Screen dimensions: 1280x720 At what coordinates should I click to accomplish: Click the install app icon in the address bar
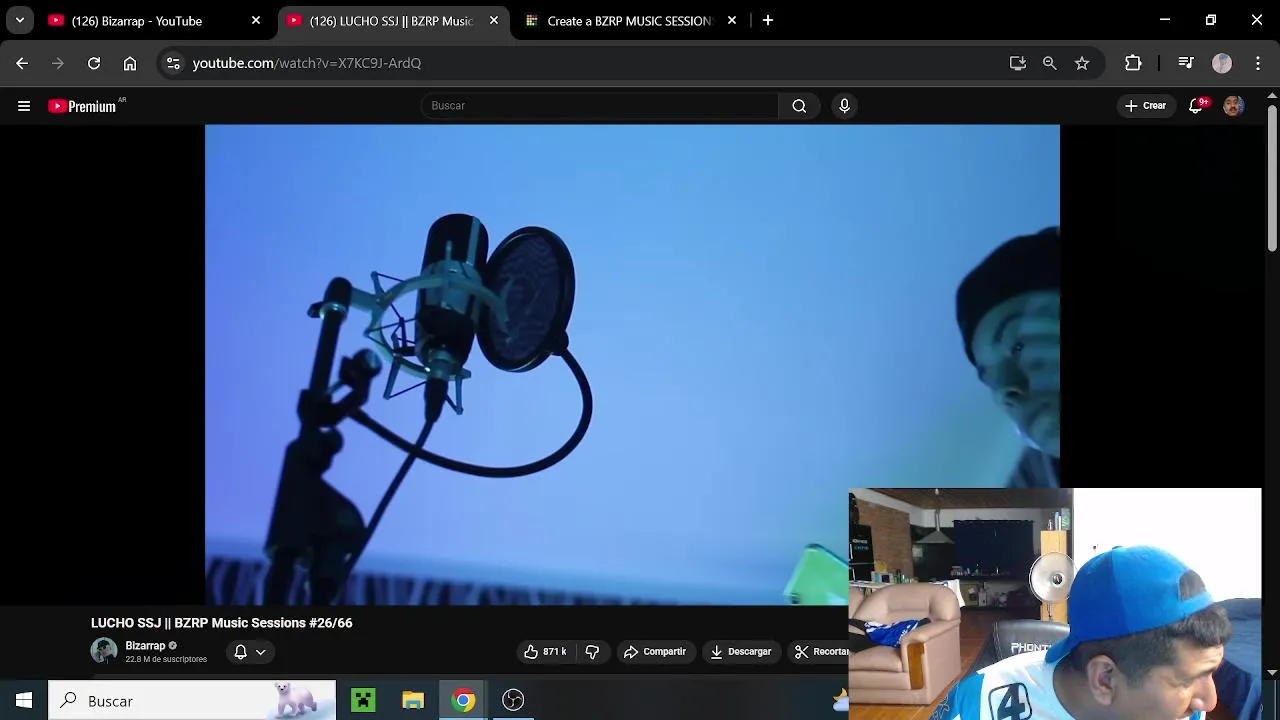pos(1018,63)
